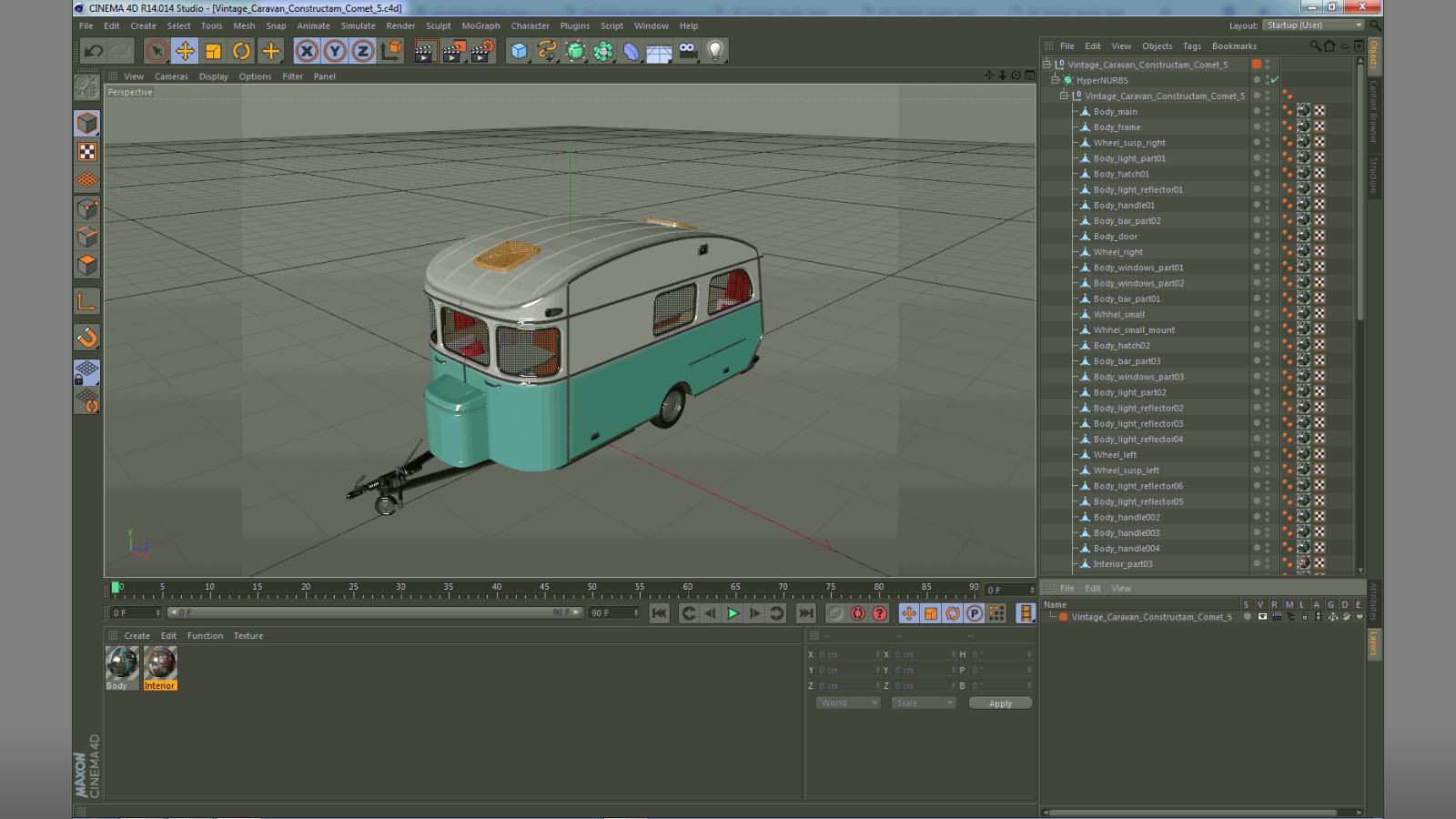Click the coordinate system icon
1456x819 pixels.
click(x=391, y=51)
